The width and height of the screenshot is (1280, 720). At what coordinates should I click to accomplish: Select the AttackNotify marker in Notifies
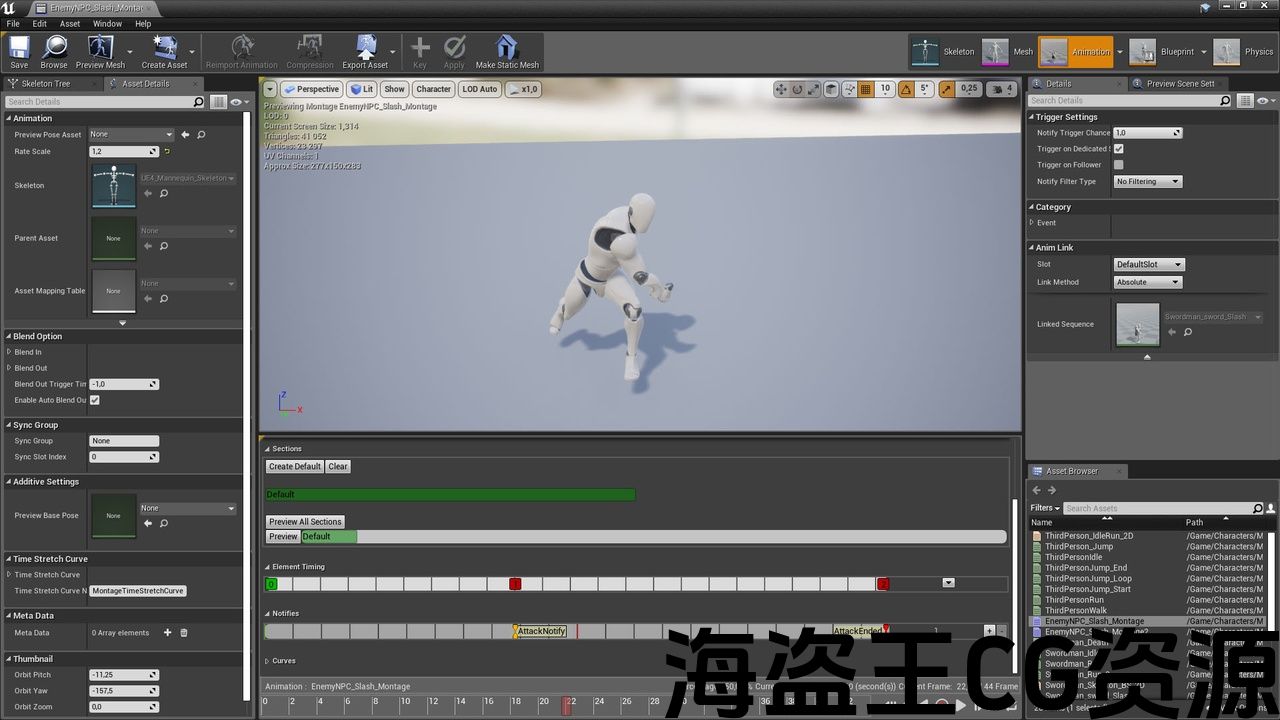pos(541,631)
